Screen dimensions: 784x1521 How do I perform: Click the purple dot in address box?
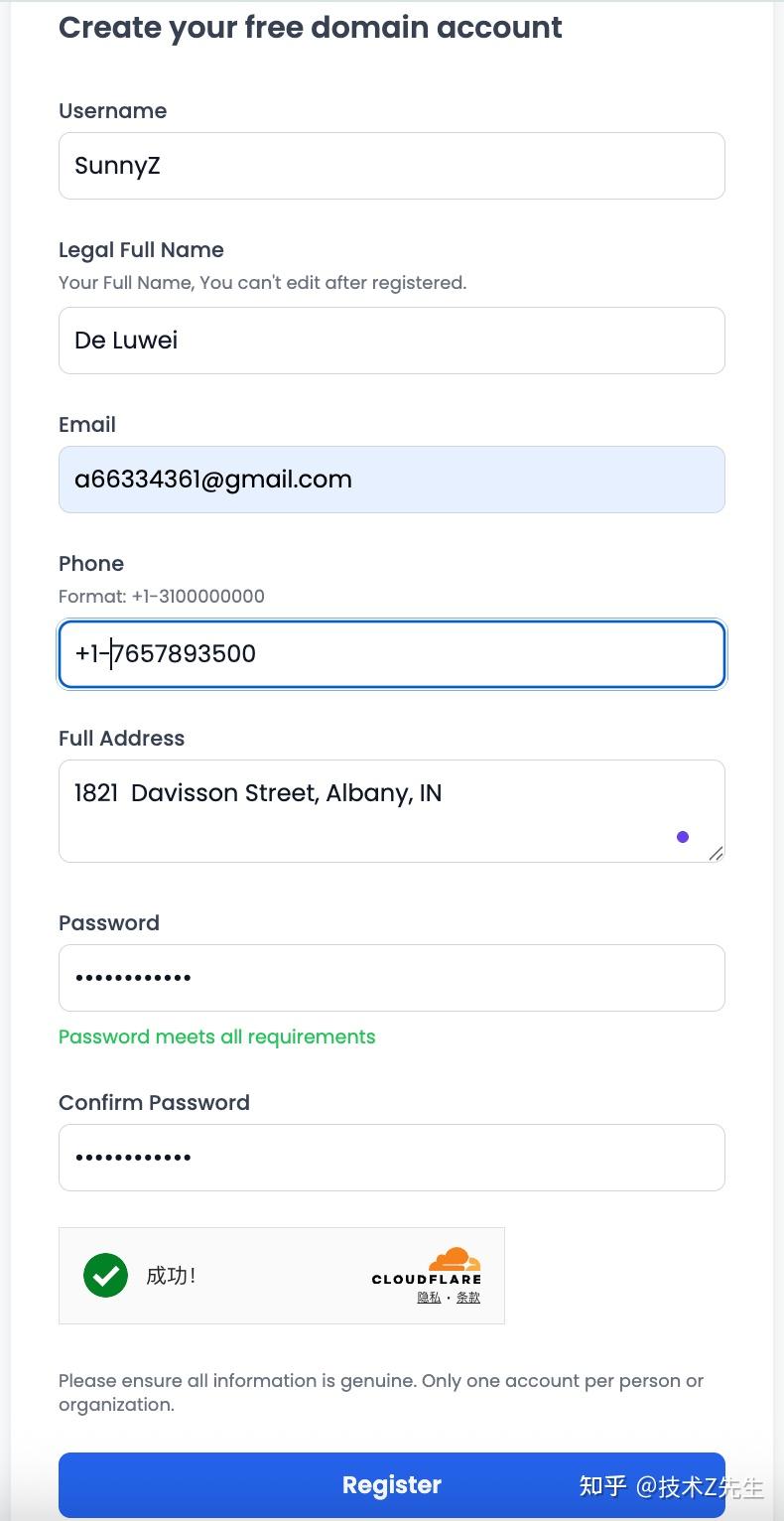[x=683, y=837]
